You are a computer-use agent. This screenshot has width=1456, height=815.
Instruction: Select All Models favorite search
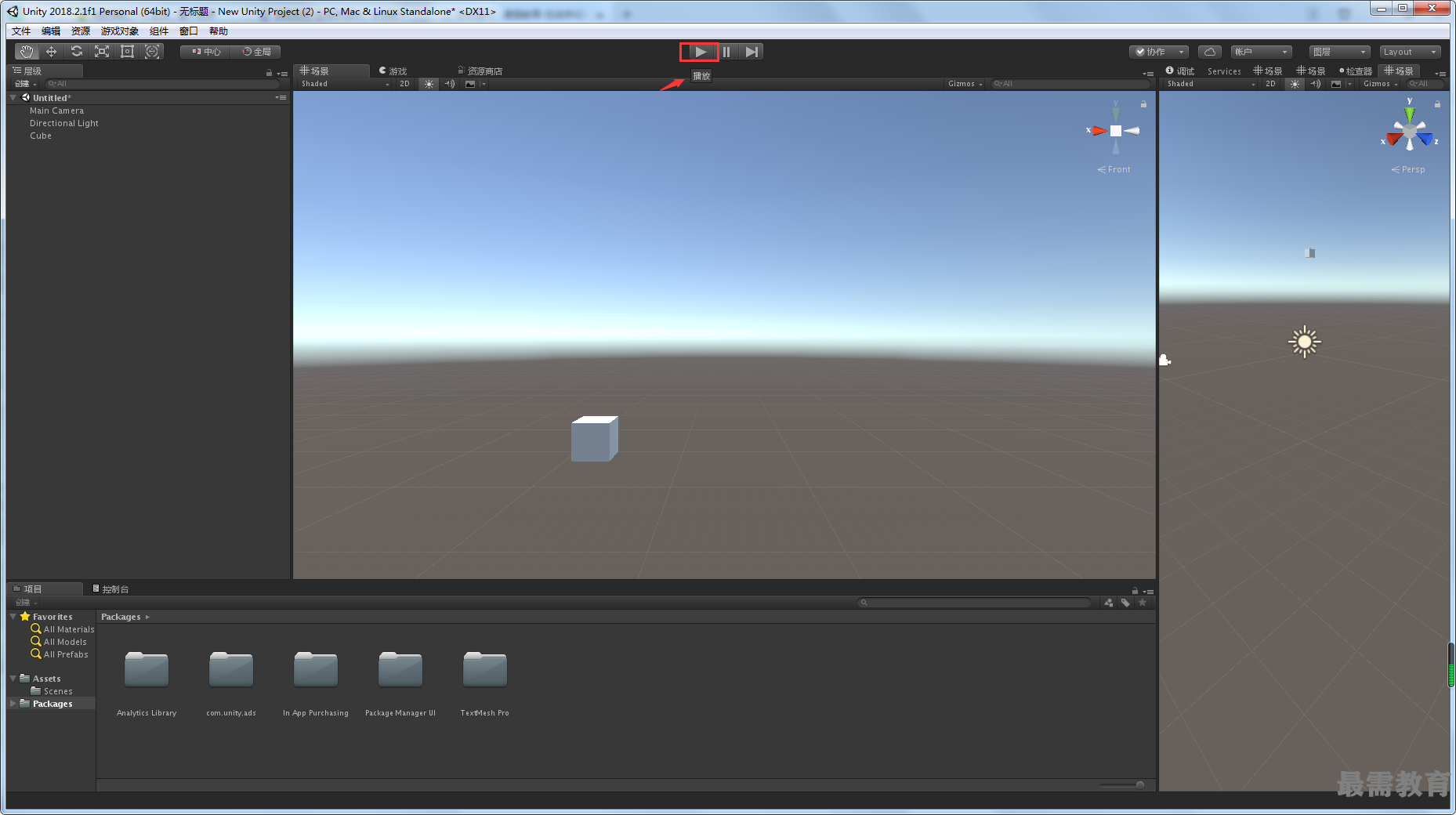tap(59, 642)
